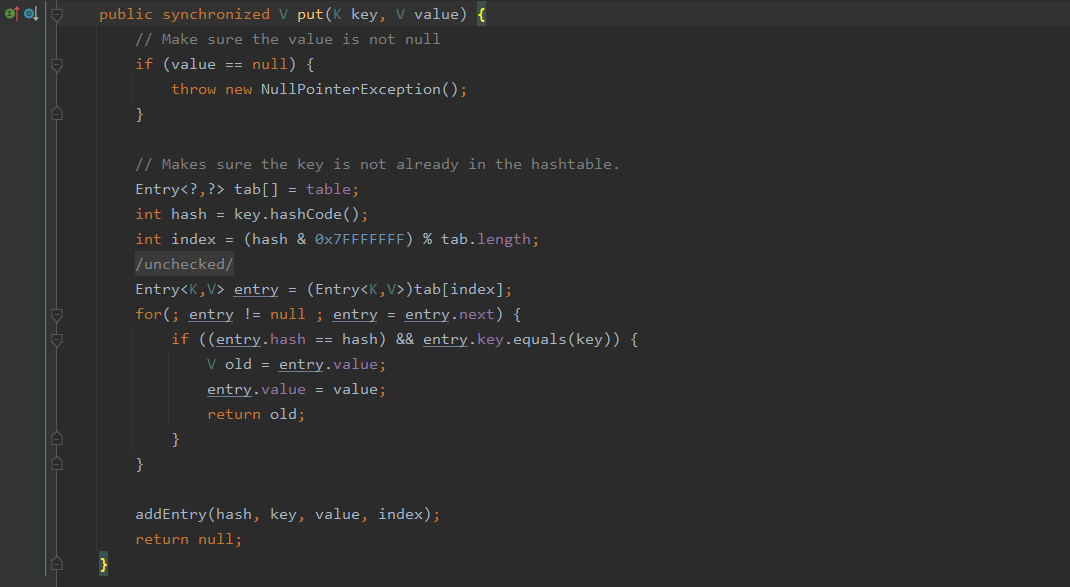Viewport: 1070px width, 587px height.
Task: Click fold end marker closing the for loop
Action: coord(57,464)
